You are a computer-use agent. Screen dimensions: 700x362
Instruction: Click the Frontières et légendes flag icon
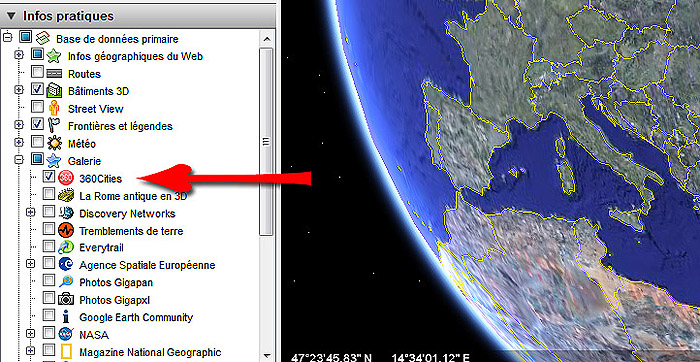54,126
